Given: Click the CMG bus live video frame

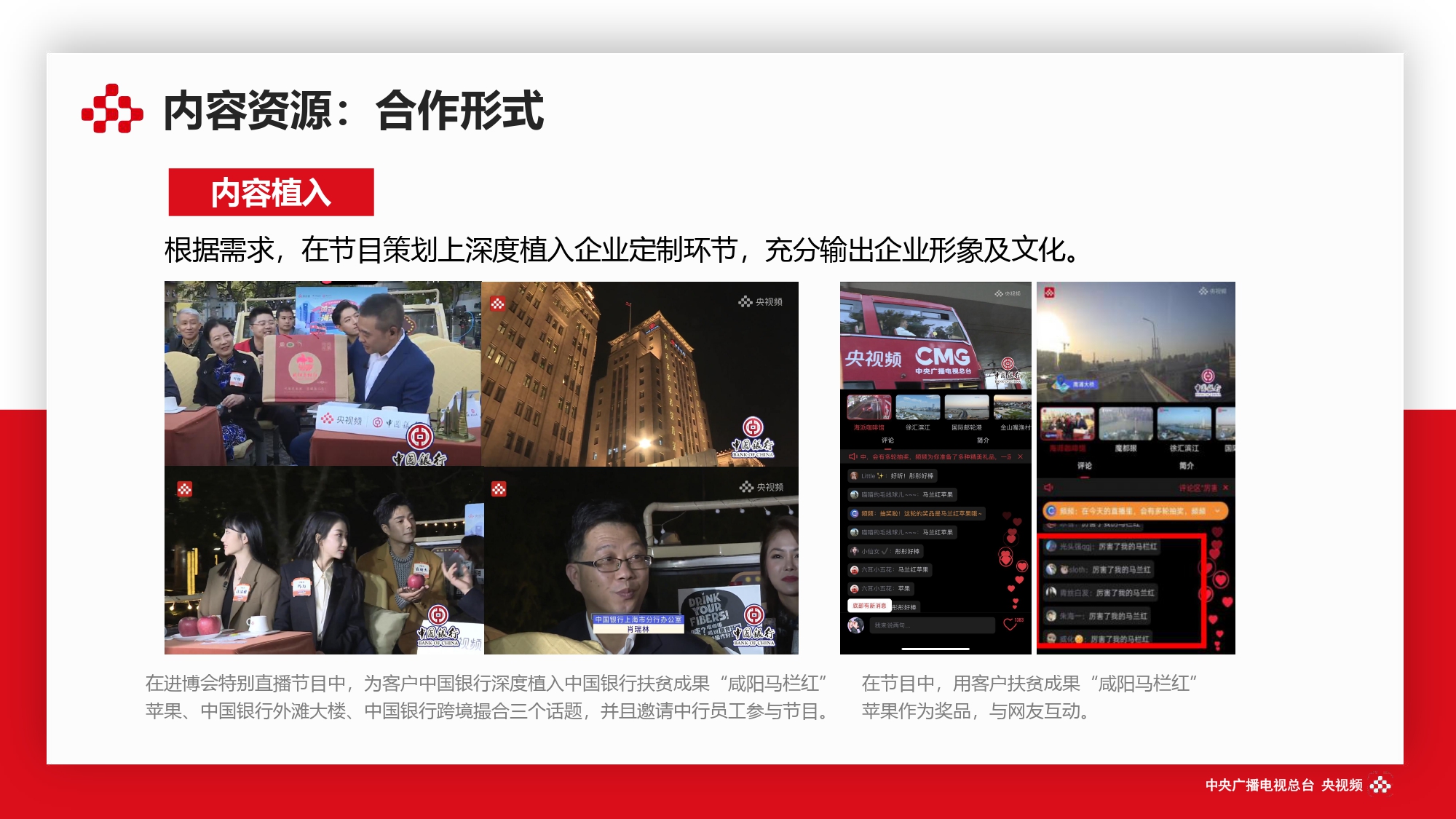Looking at the screenshot, I should pos(935,336).
